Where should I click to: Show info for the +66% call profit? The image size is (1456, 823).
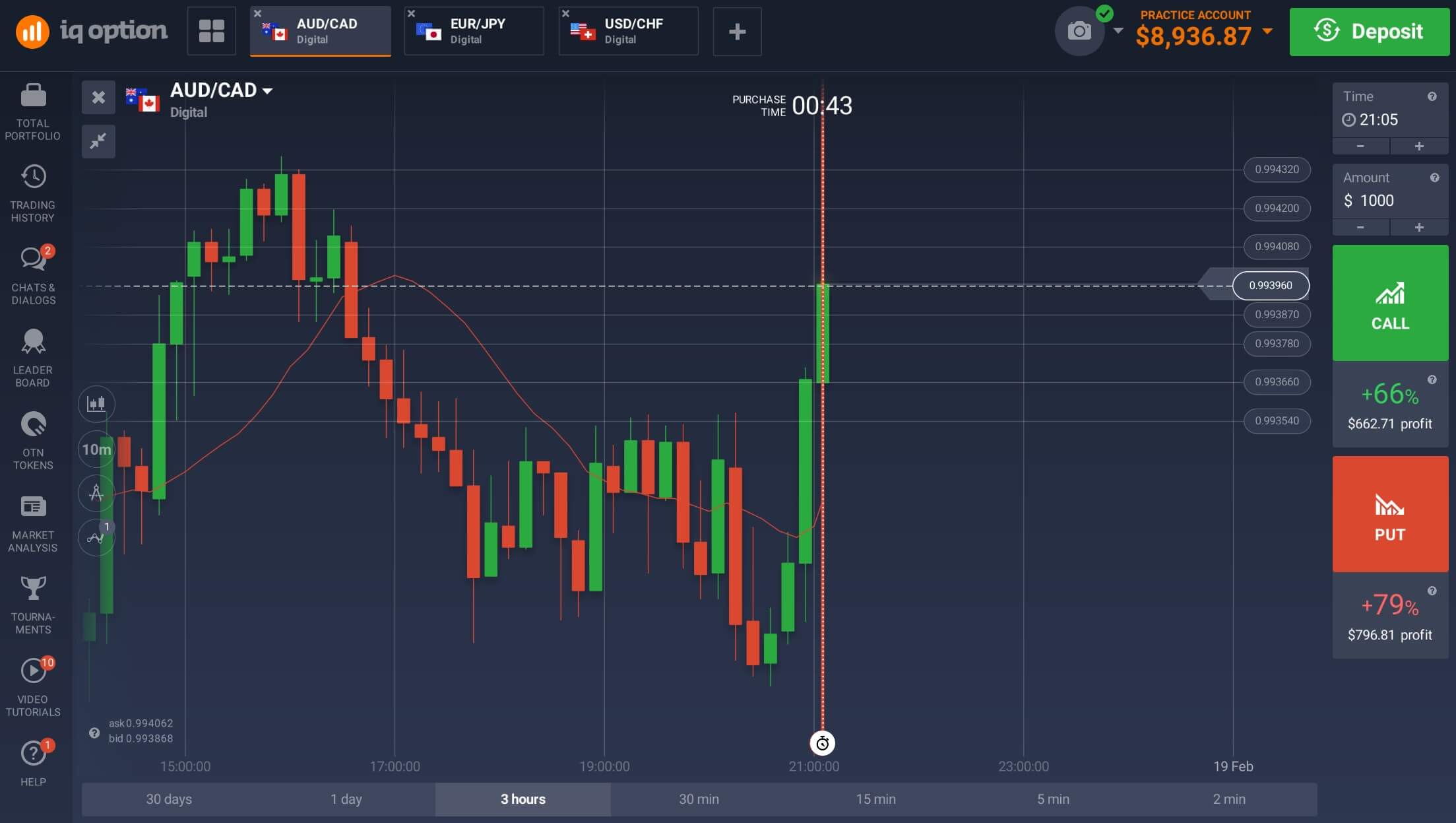(1432, 379)
